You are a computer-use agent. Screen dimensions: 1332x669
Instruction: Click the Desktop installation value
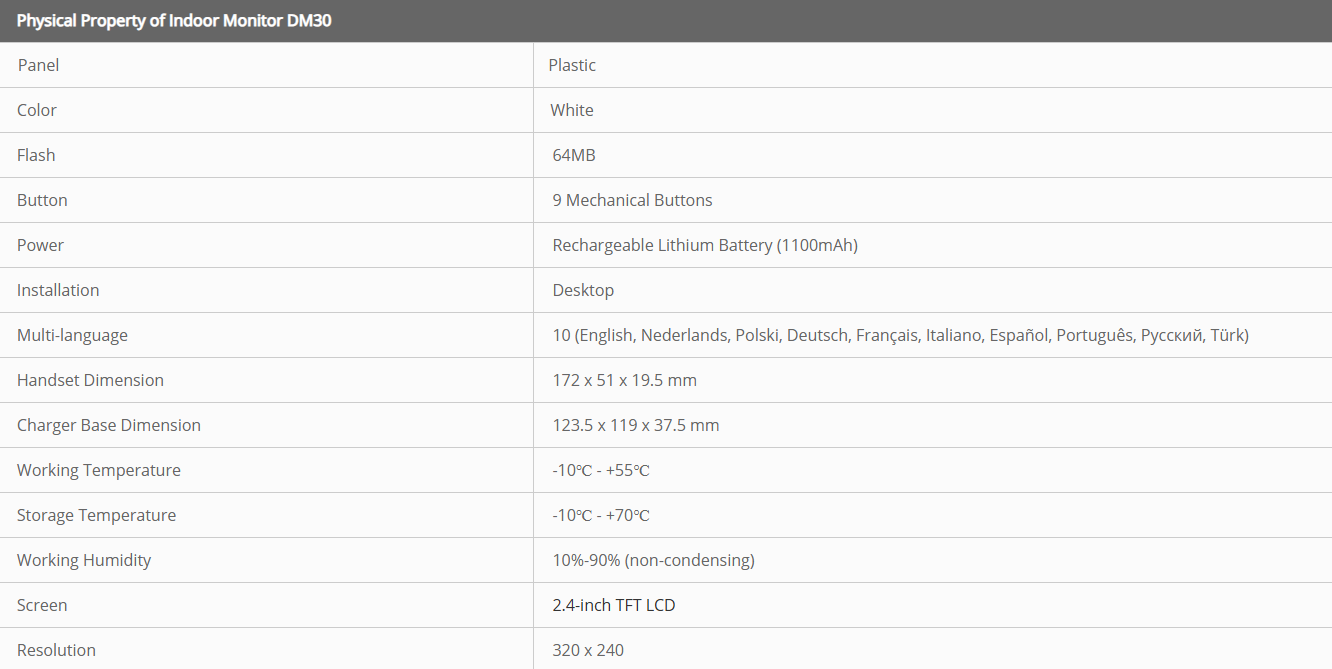[583, 290]
